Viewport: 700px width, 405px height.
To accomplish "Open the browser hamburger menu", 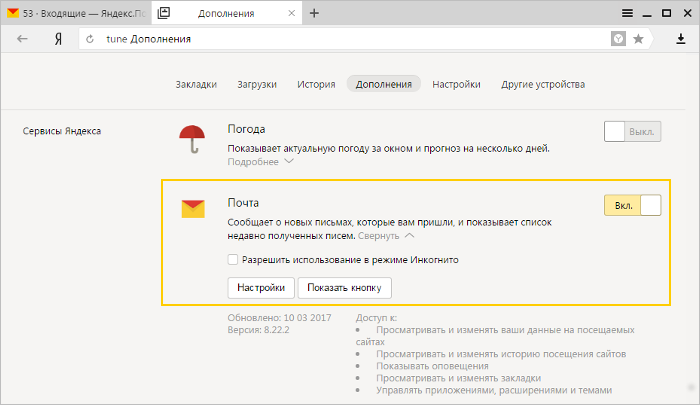I will click(x=627, y=13).
